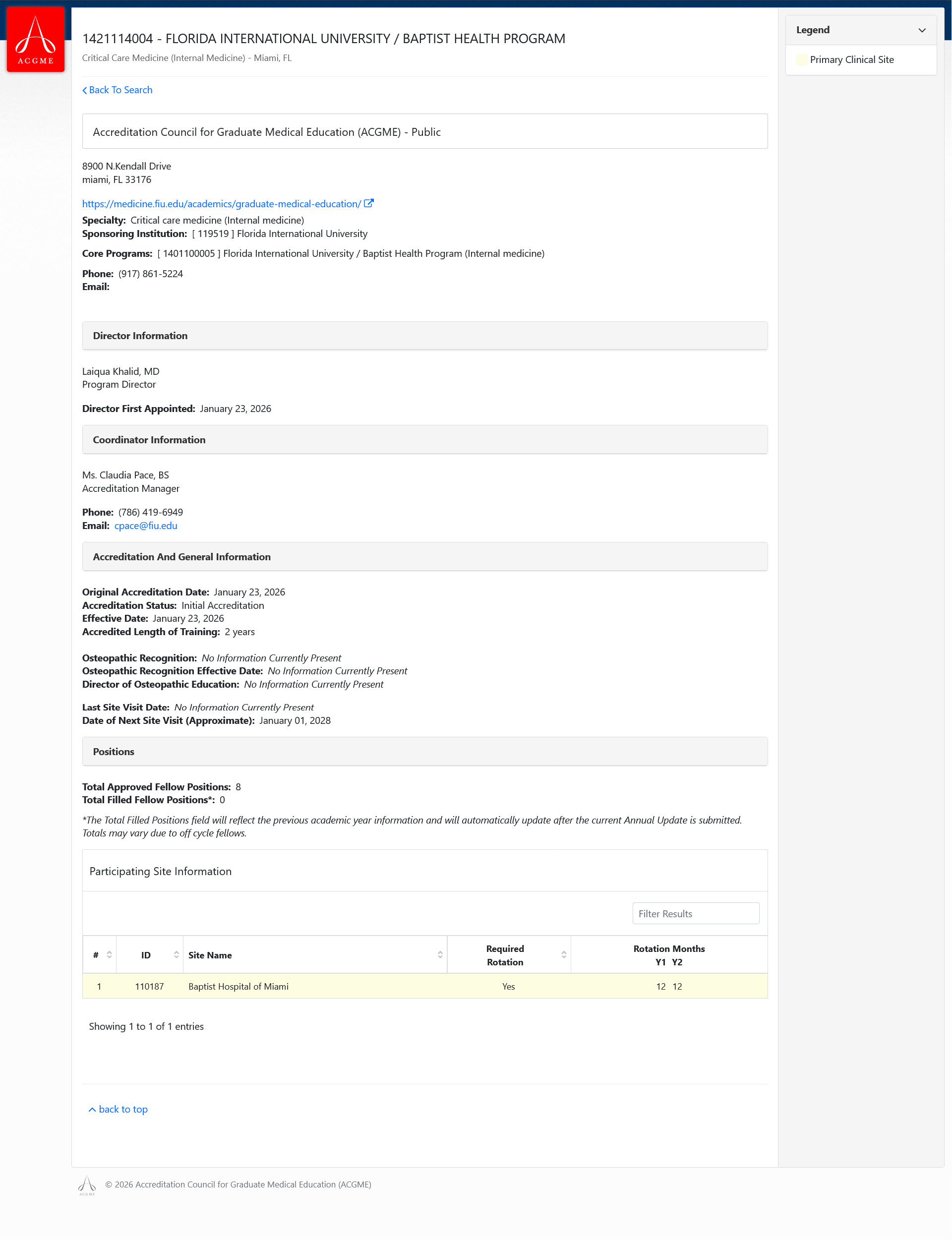Screen dimensions: 952x1241
Task: Click the back to top link
Action: click(x=123, y=1110)
